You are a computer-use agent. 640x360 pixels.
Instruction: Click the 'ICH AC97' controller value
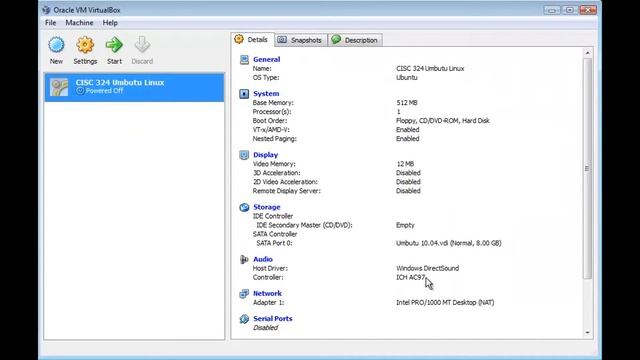[x=411, y=278]
